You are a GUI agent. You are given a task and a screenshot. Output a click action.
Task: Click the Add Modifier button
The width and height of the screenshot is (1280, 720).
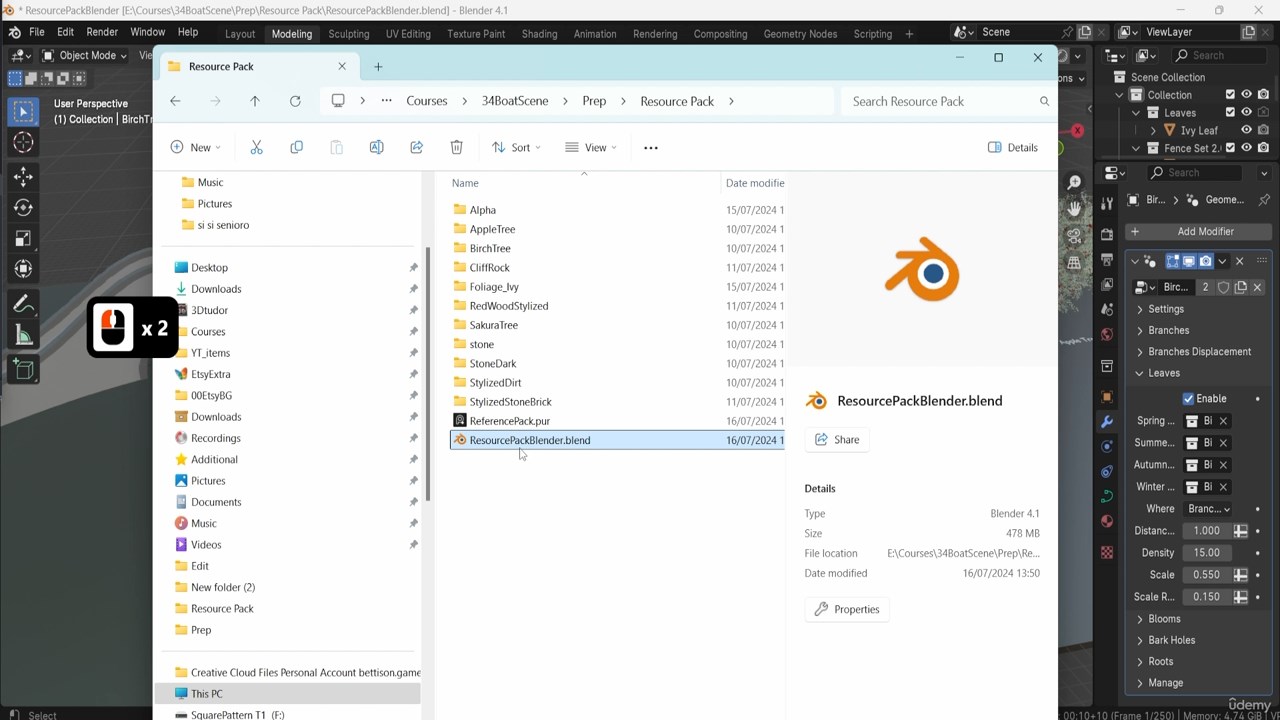click(1198, 231)
